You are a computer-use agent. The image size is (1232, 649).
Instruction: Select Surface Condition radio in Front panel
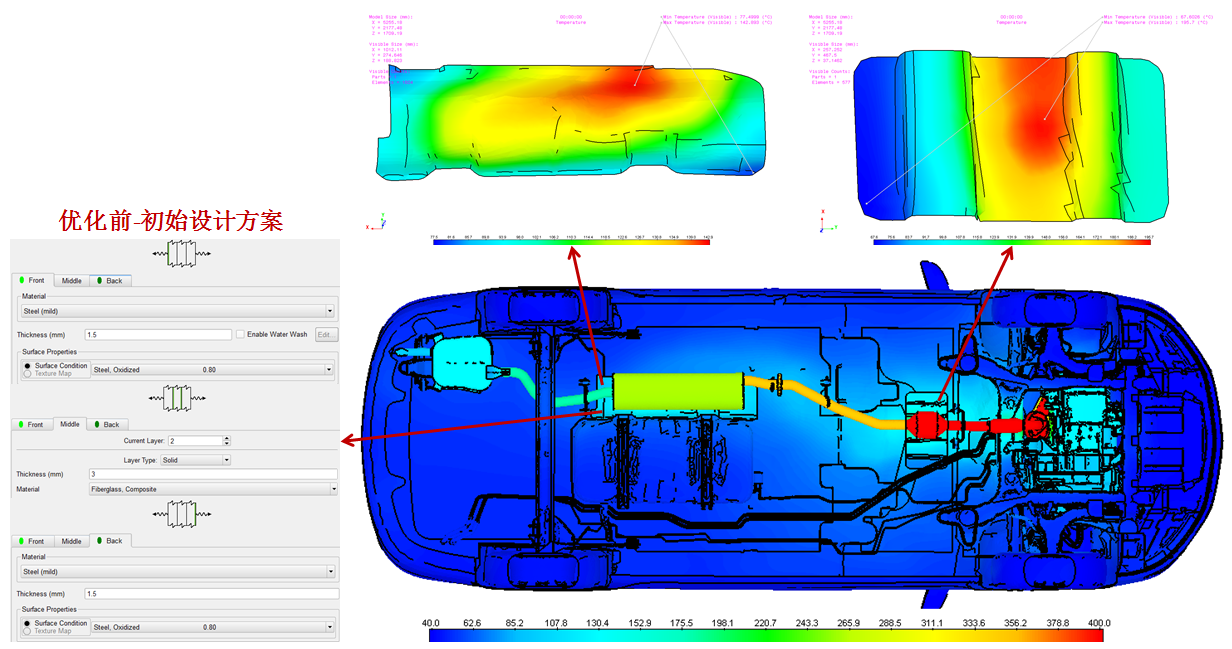tap(27, 366)
